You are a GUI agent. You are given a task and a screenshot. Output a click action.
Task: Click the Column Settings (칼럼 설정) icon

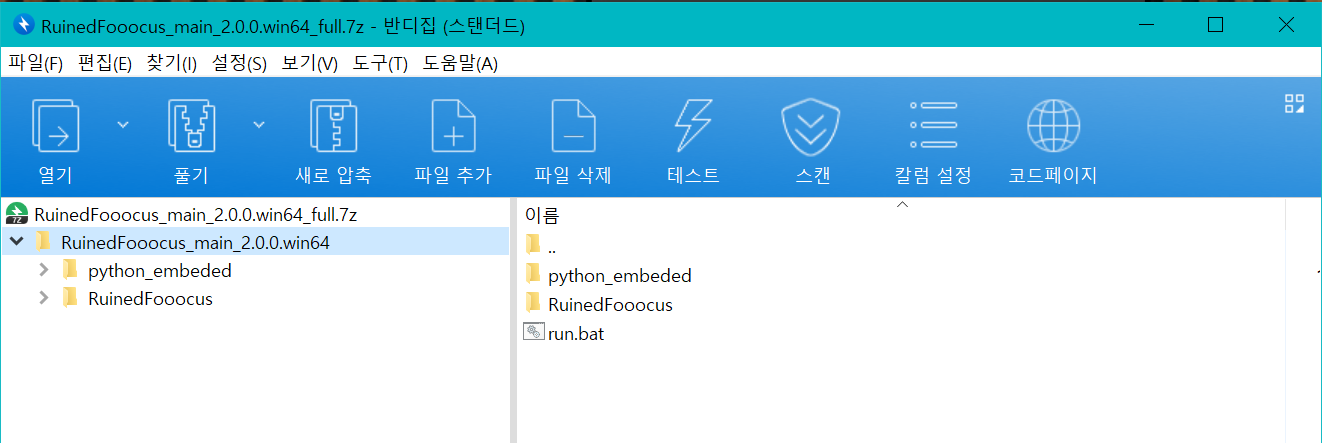coord(933,126)
